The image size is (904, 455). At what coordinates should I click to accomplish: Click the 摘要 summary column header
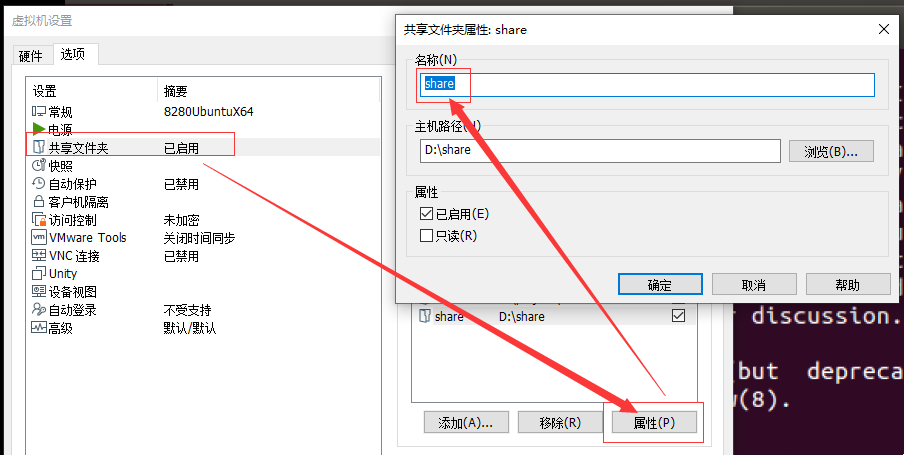point(175,91)
